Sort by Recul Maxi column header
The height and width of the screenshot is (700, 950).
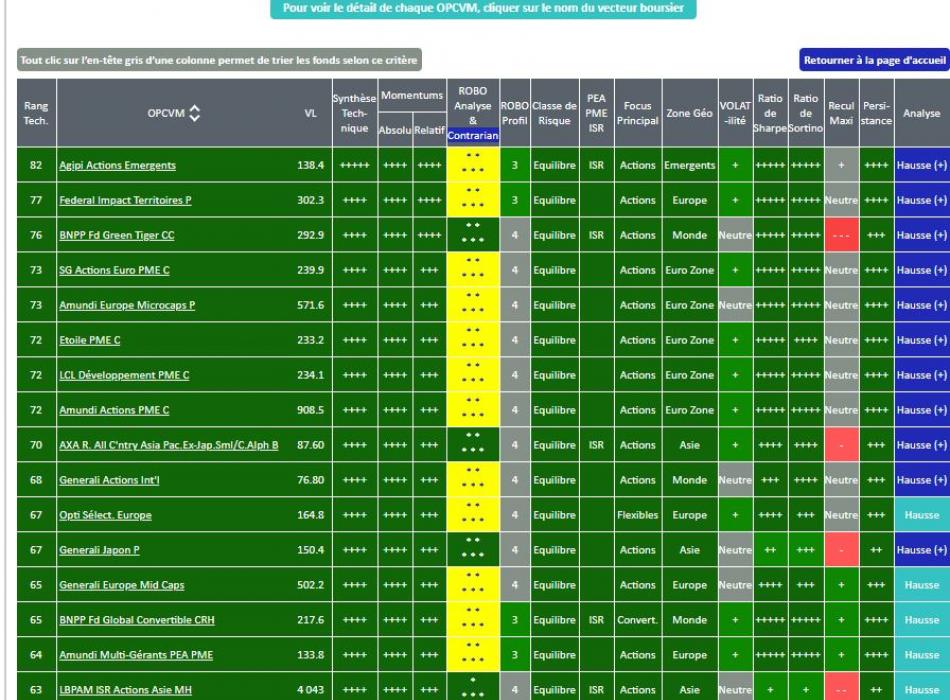pyautogui.click(x=841, y=113)
